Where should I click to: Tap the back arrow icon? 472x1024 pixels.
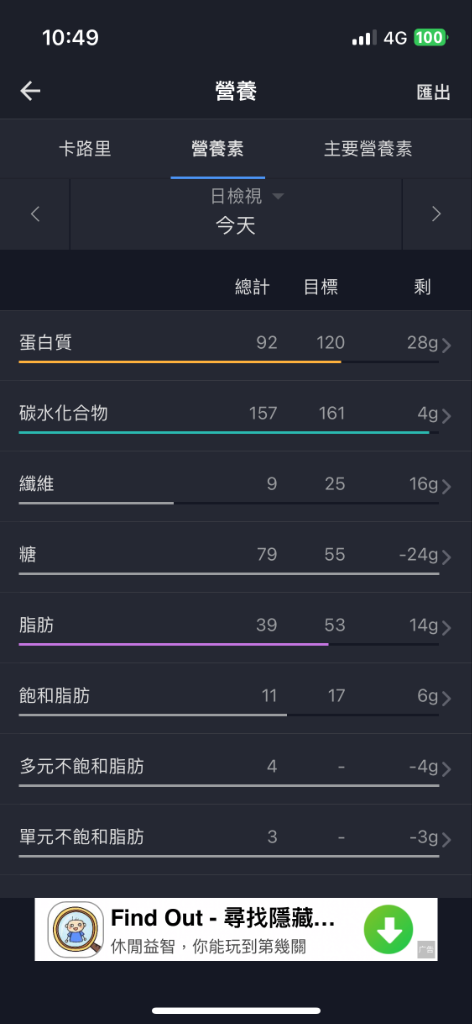[x=31, y=91]
